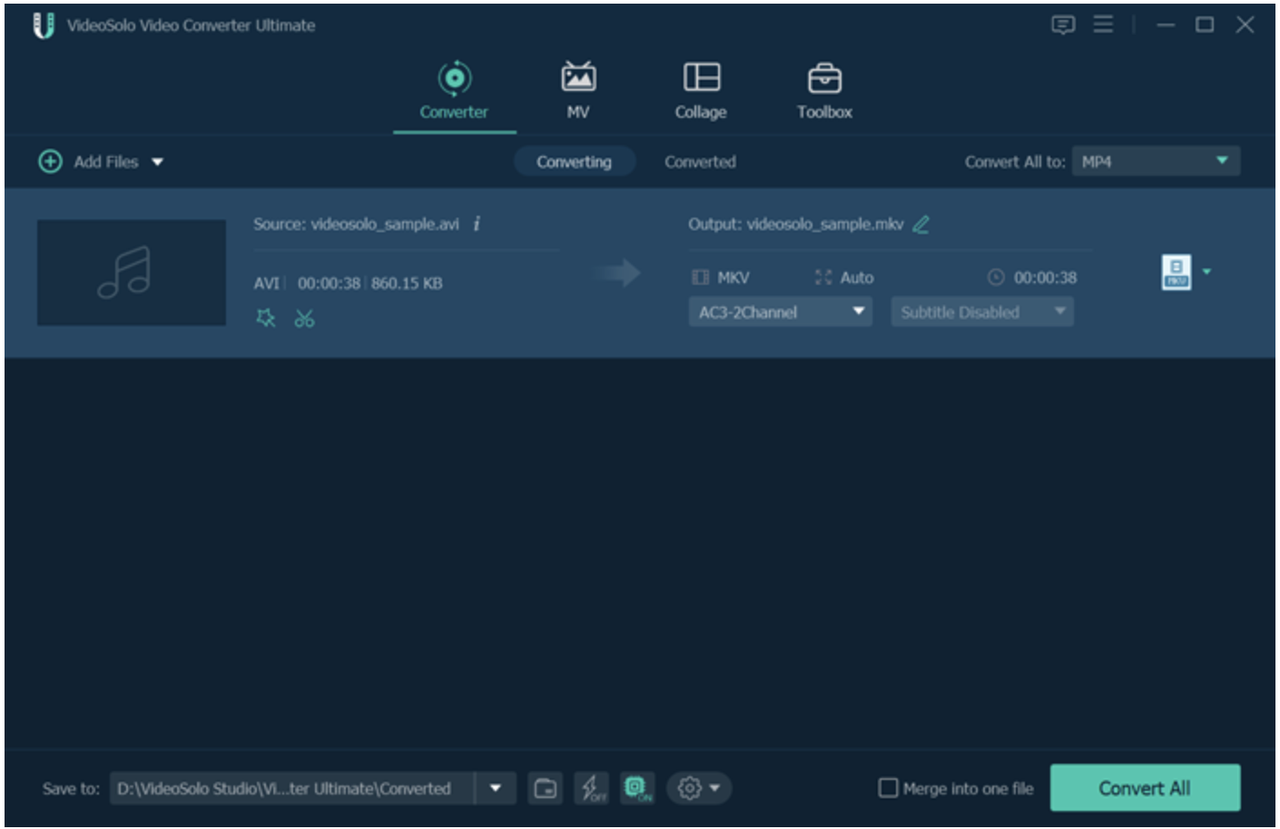
Task: Click the output duration 00:00:38
Action: click(x=1045, y=277)
